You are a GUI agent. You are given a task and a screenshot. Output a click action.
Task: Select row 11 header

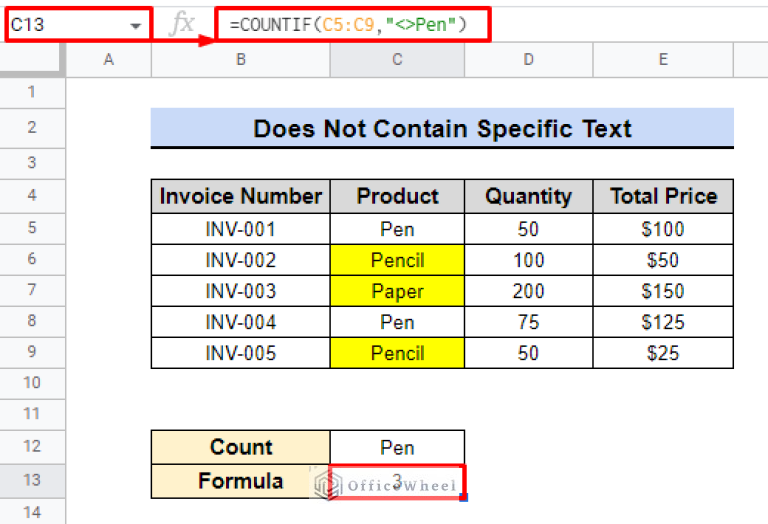click(x=32, y=414)
